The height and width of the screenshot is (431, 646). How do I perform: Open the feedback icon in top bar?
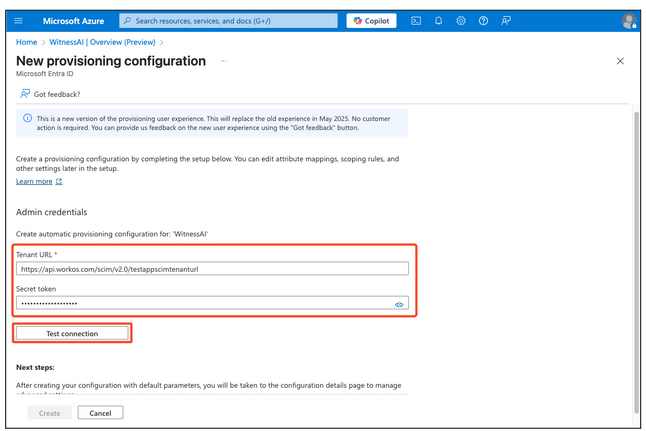(x=506, y=21)
